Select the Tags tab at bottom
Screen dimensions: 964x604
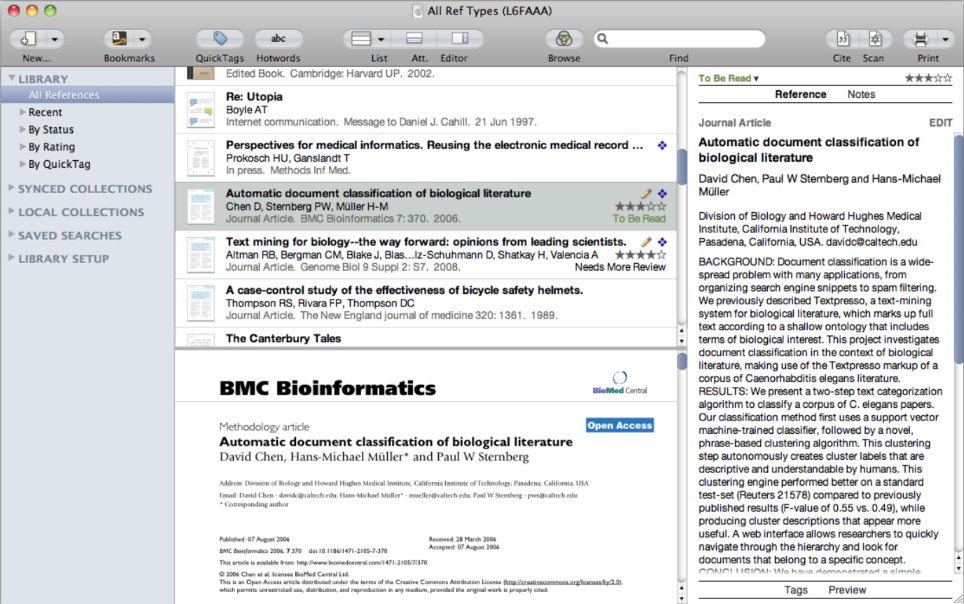tap(796, 590)
